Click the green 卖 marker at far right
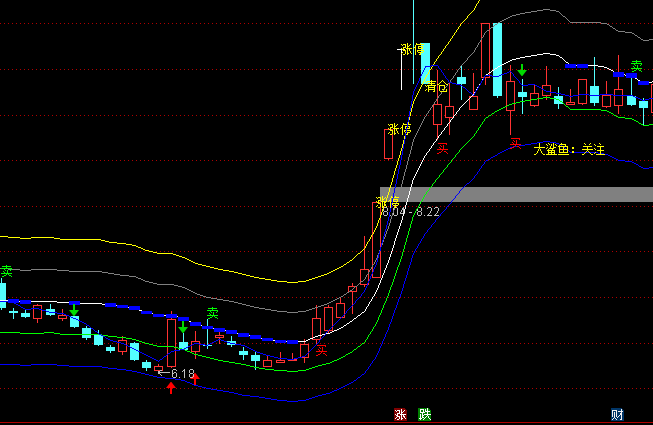Screen dimensions: 653x425 (x=636, y=63)
